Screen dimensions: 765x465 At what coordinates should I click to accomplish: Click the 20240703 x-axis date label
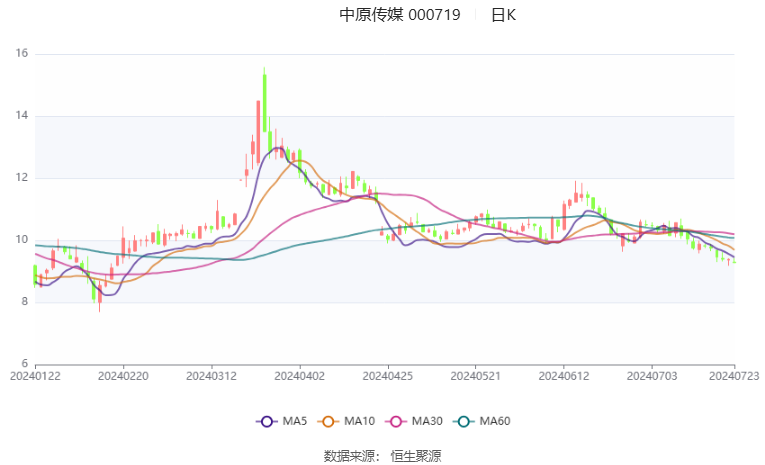[x=652, y=376]
